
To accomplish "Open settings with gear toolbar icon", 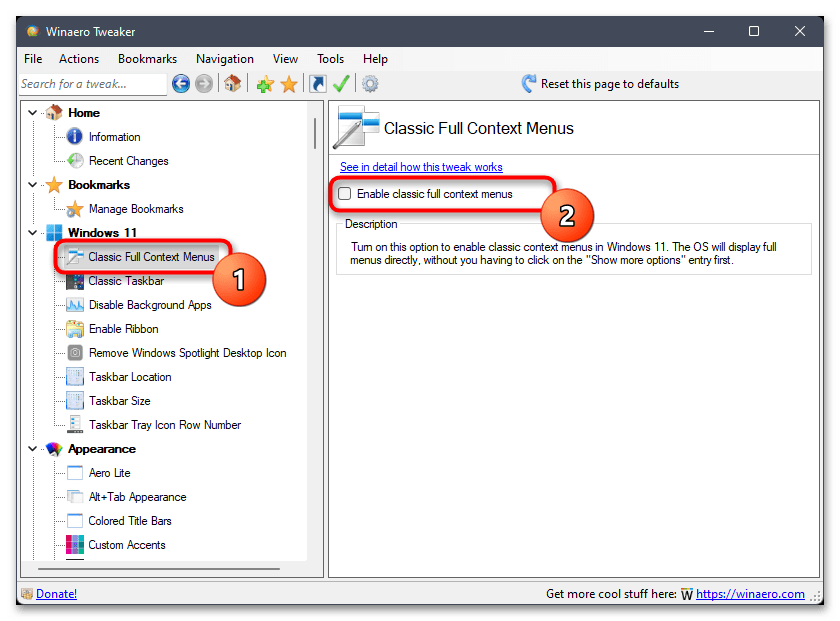I will (370, 84).
